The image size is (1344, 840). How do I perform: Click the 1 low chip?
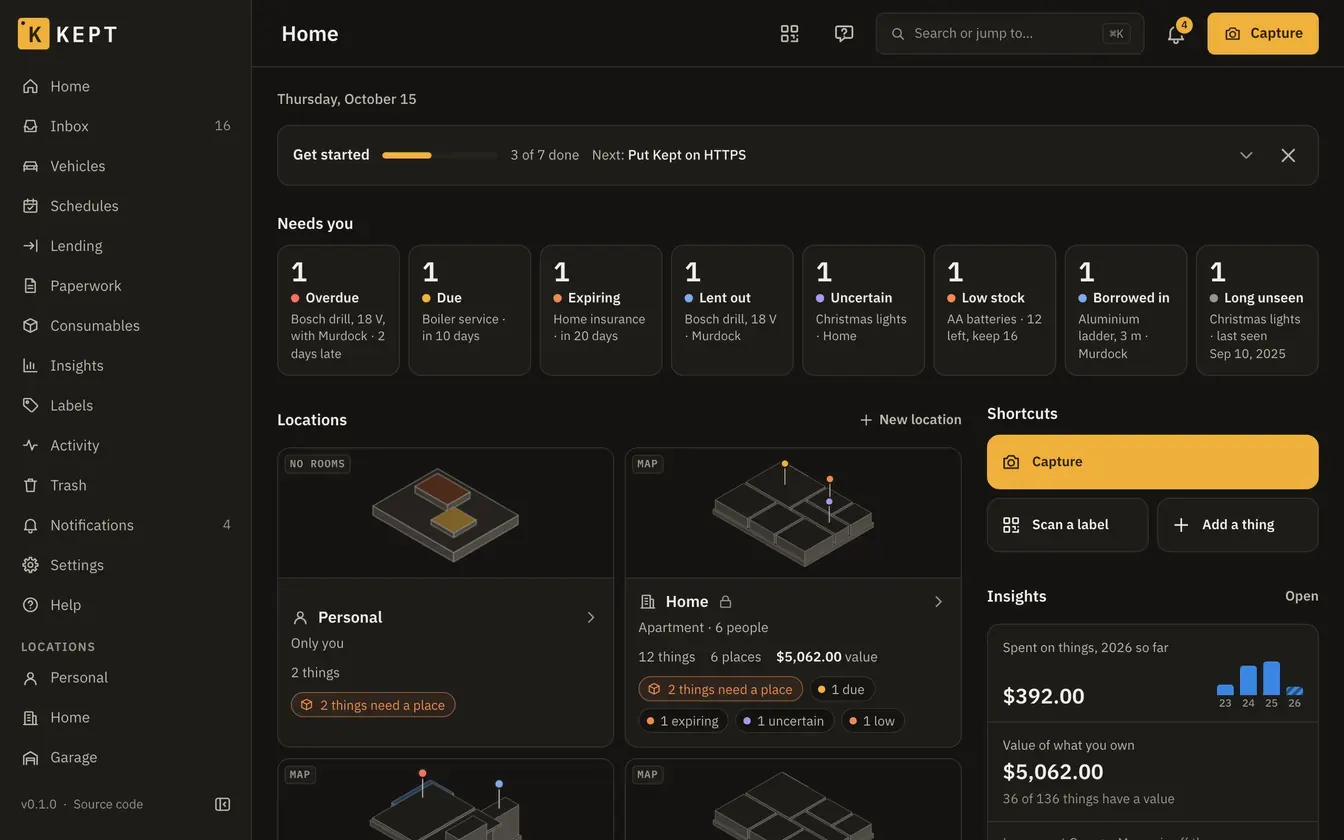coord(872,721)
